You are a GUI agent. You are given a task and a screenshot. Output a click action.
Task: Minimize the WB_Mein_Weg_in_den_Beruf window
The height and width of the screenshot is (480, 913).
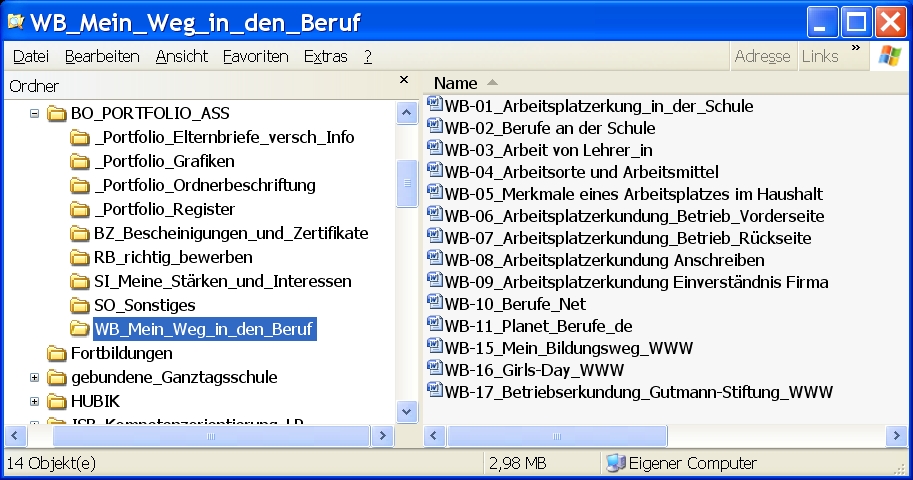click(822, 23)
